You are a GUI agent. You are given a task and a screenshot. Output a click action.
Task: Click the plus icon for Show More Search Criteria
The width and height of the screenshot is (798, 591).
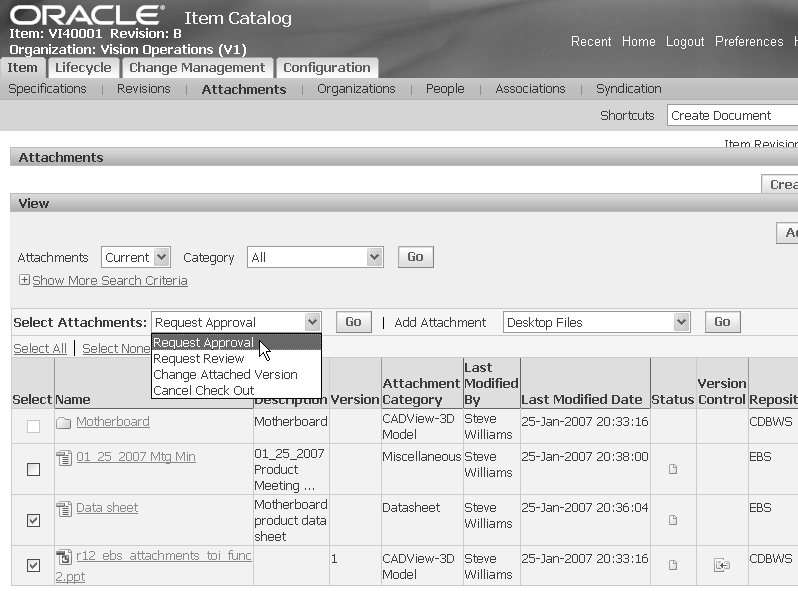point(24,279)
